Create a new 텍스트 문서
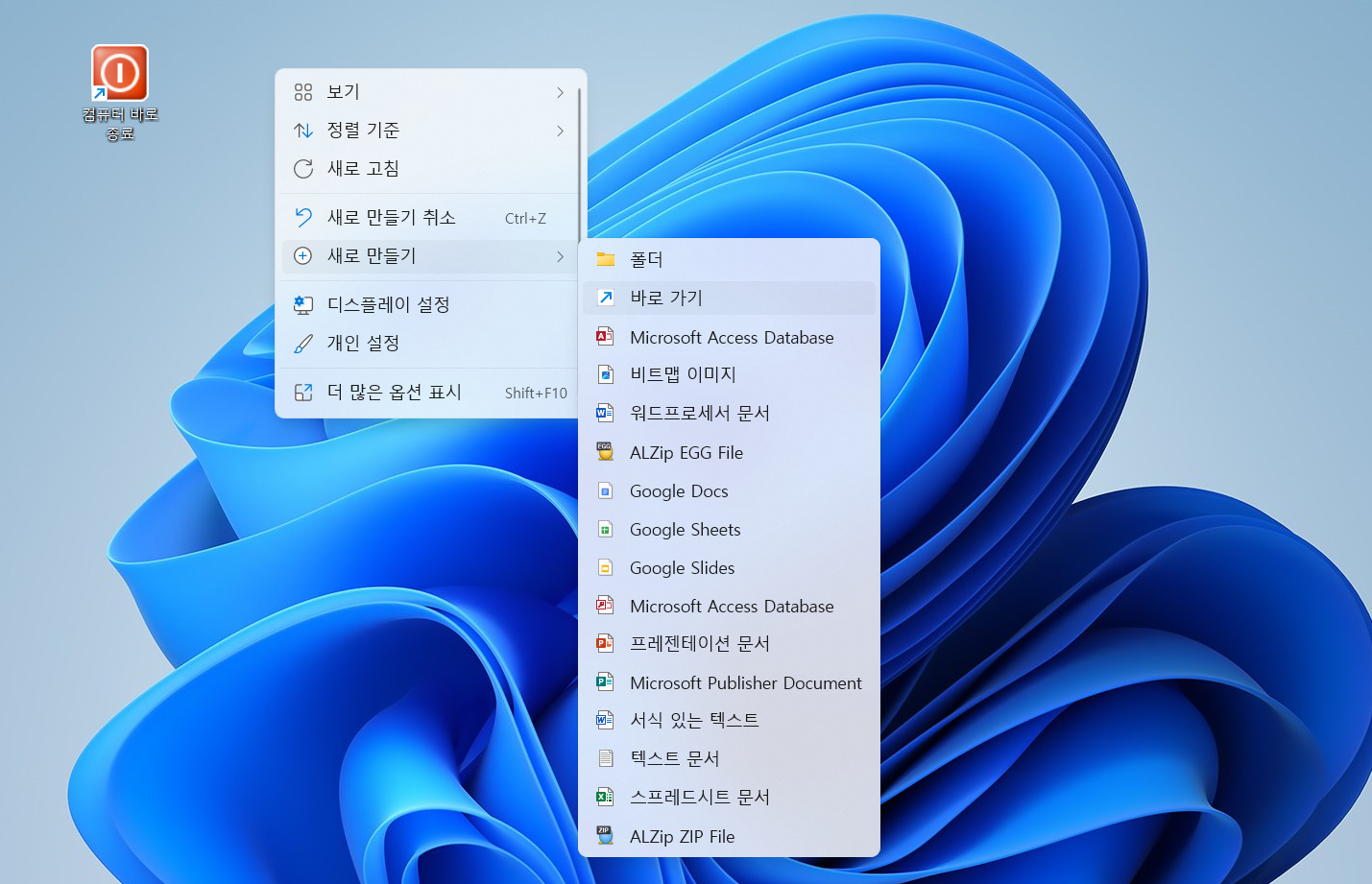 [729, 758]
